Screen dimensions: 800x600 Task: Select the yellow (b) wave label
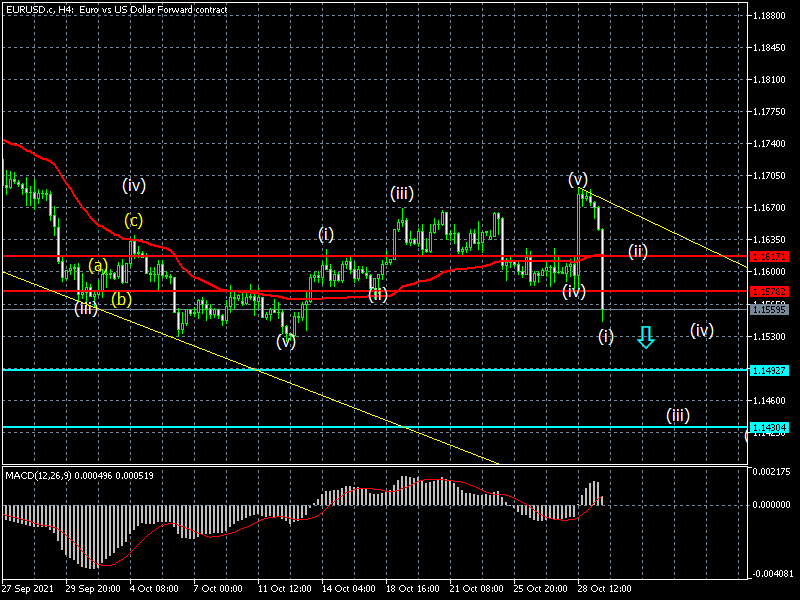point(121,298)
